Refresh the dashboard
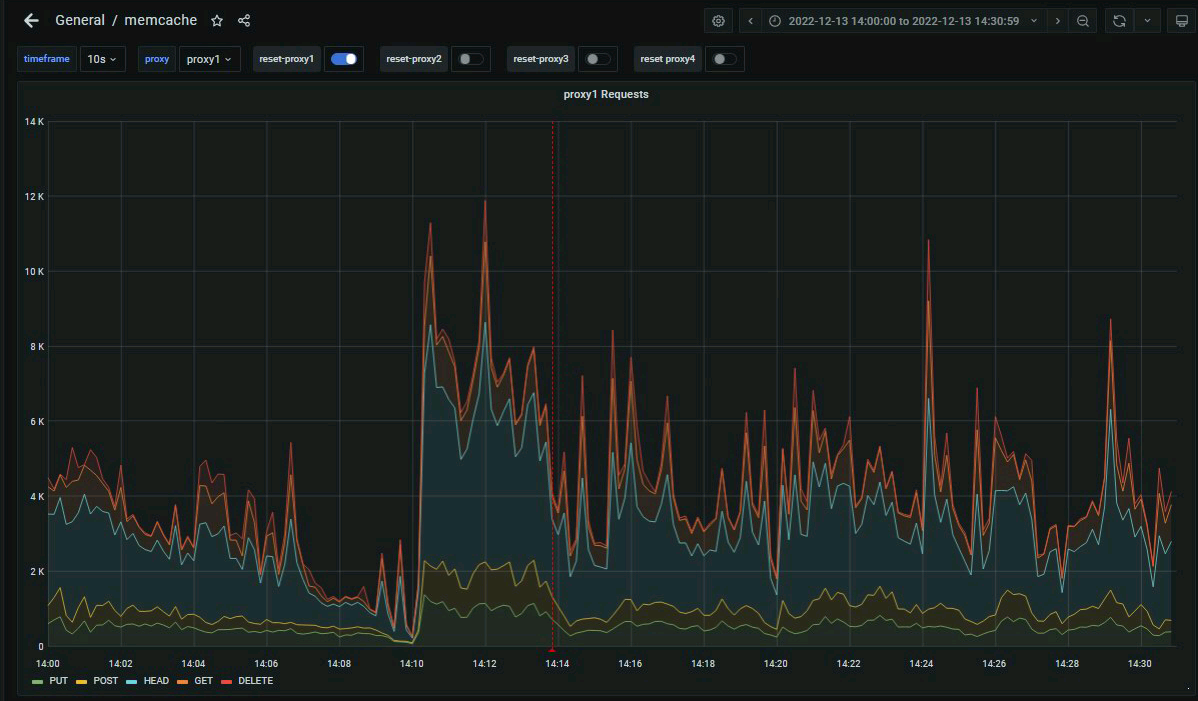1198x701 pixels. pyautogui.click(x=1120, y=21)
